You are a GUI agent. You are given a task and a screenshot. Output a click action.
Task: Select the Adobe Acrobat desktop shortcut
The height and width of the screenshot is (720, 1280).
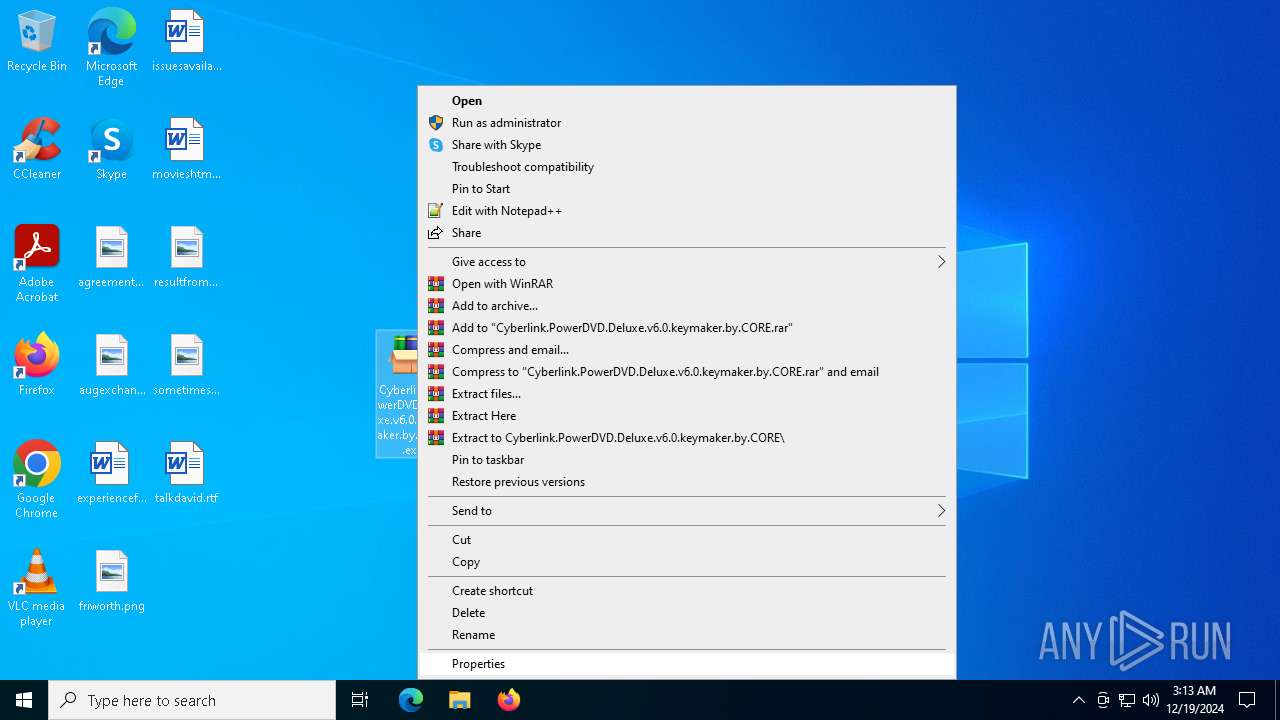[37, 264]
